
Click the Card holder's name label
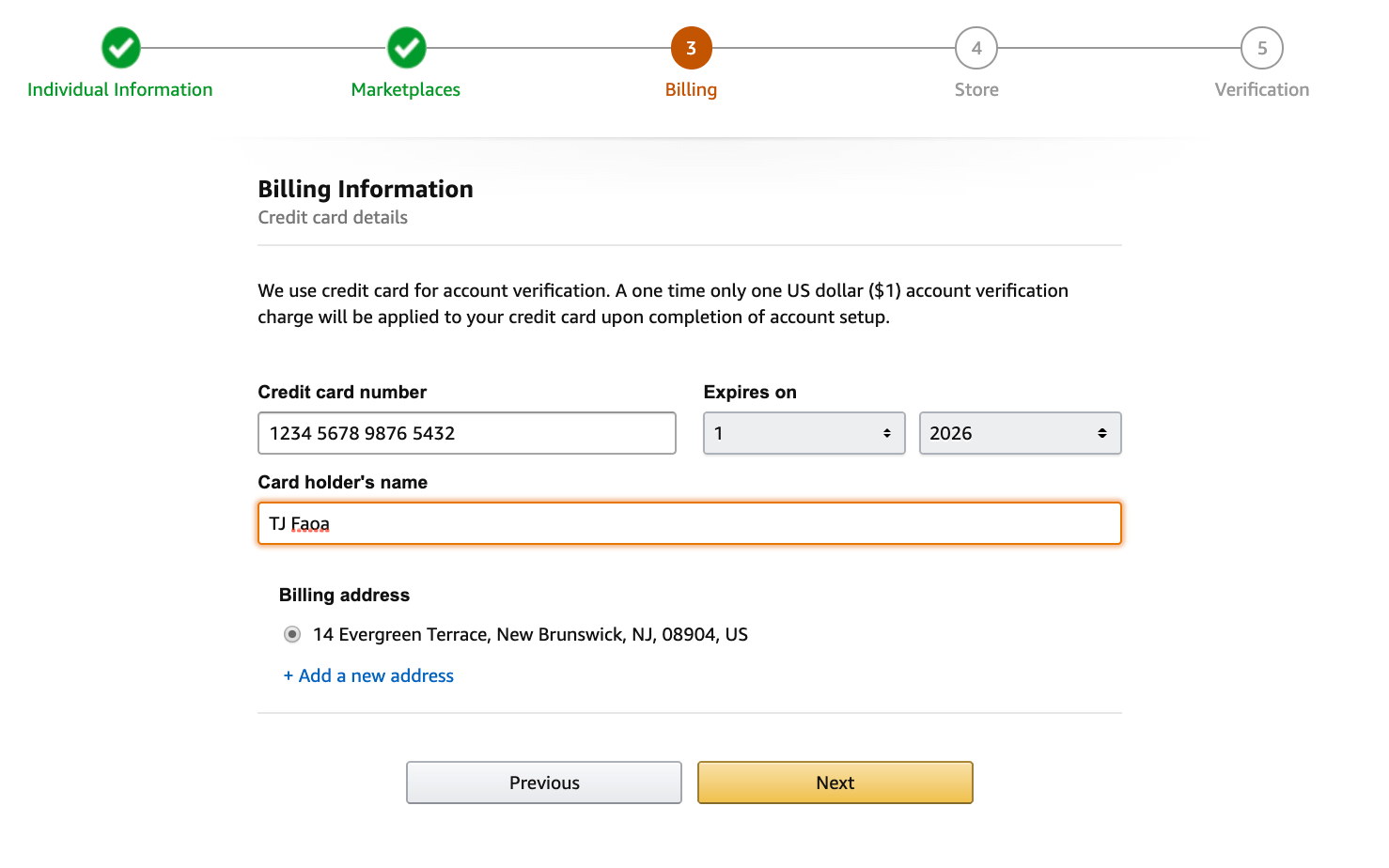pyautogui.click(x=342, y=483)
